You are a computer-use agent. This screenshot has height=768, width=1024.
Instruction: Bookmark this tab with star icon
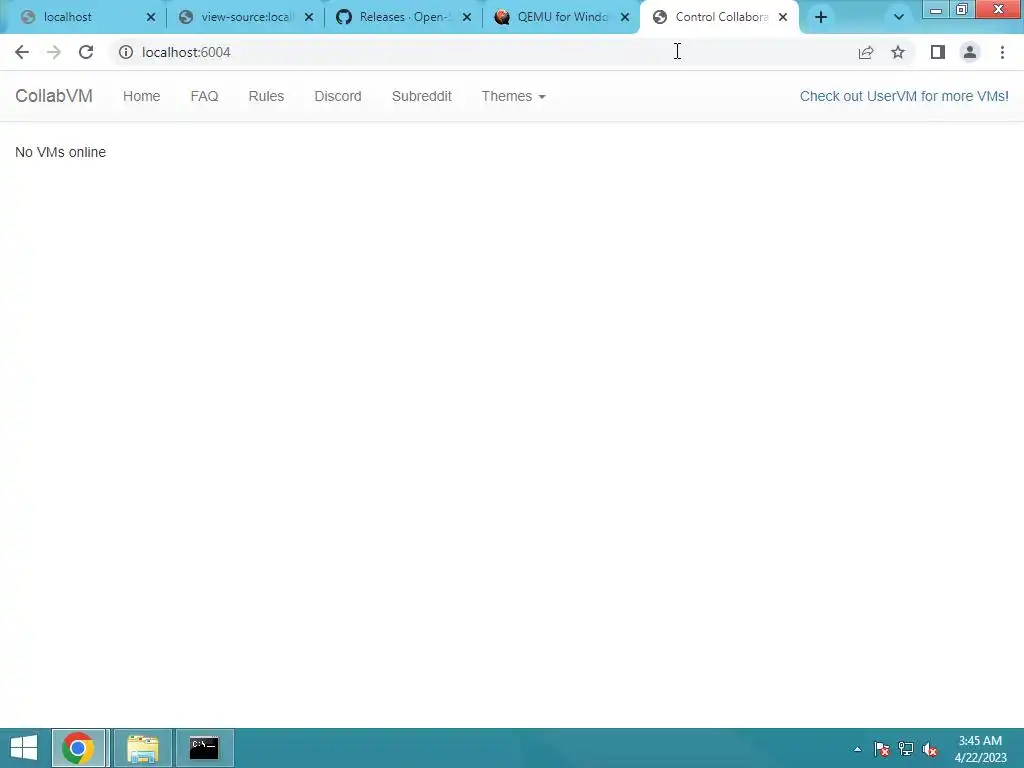click(898, 52)
